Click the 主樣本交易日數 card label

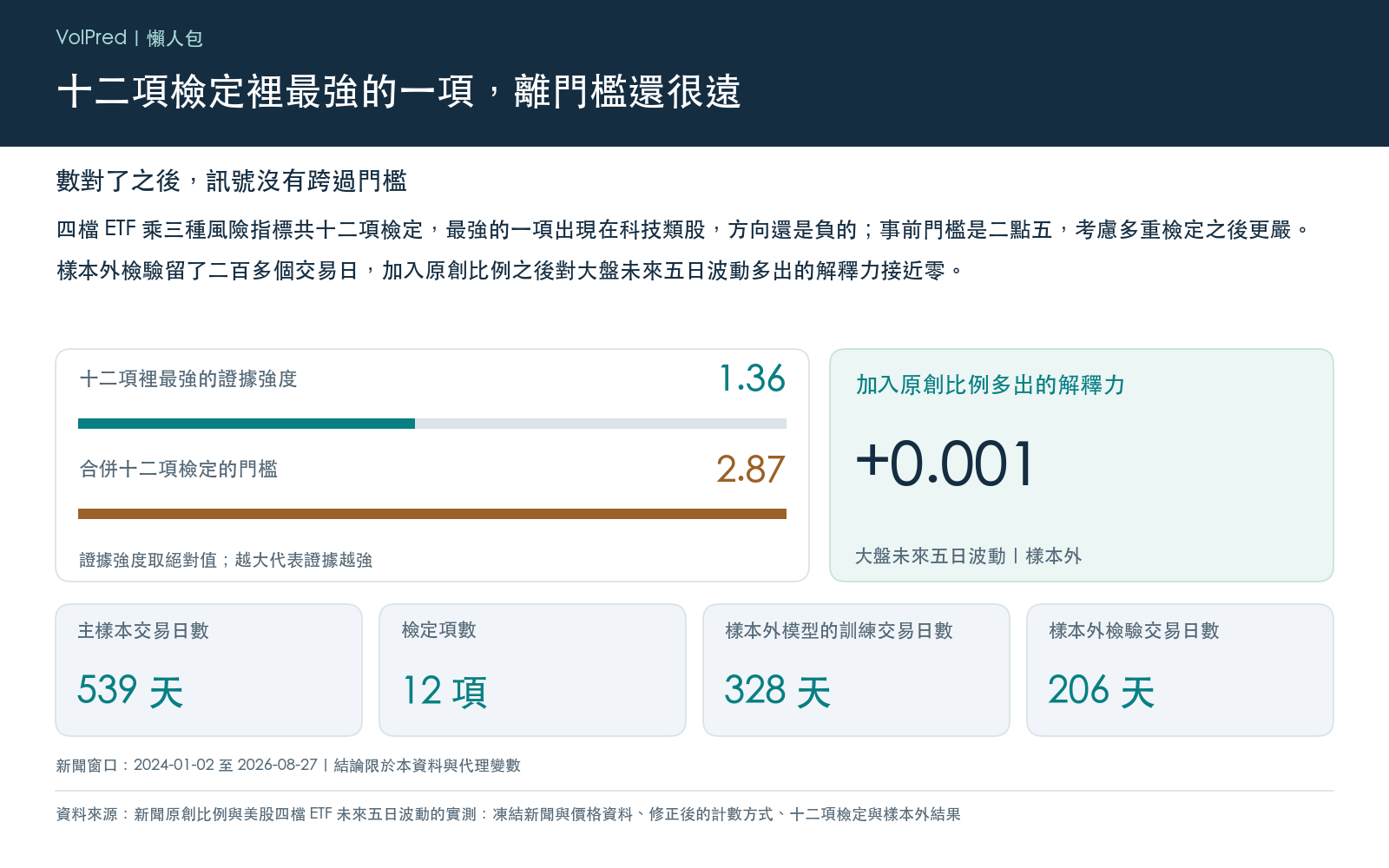click(143, 630)
